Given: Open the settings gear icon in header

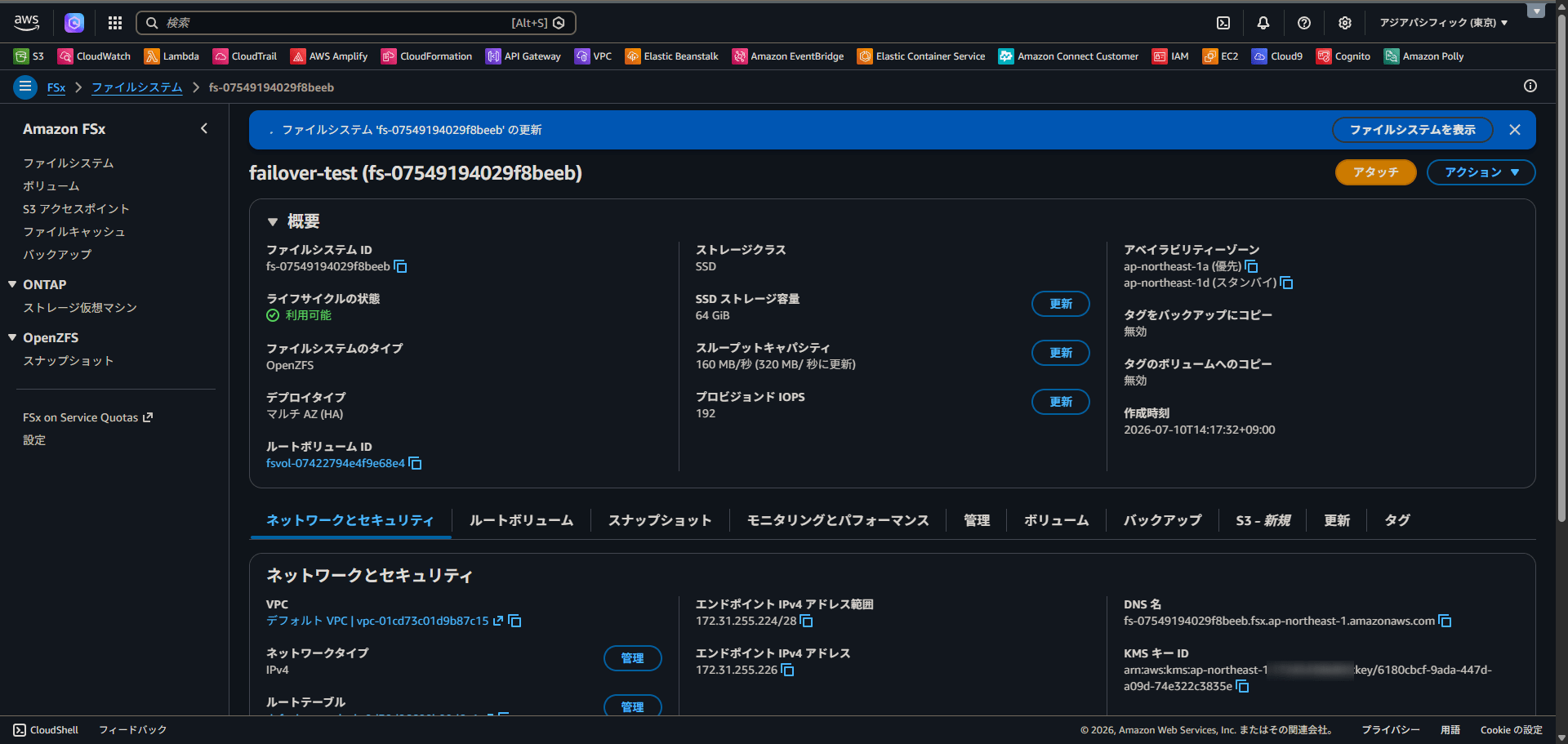Looking at the screenshot, I should [x=1345, y=23].
